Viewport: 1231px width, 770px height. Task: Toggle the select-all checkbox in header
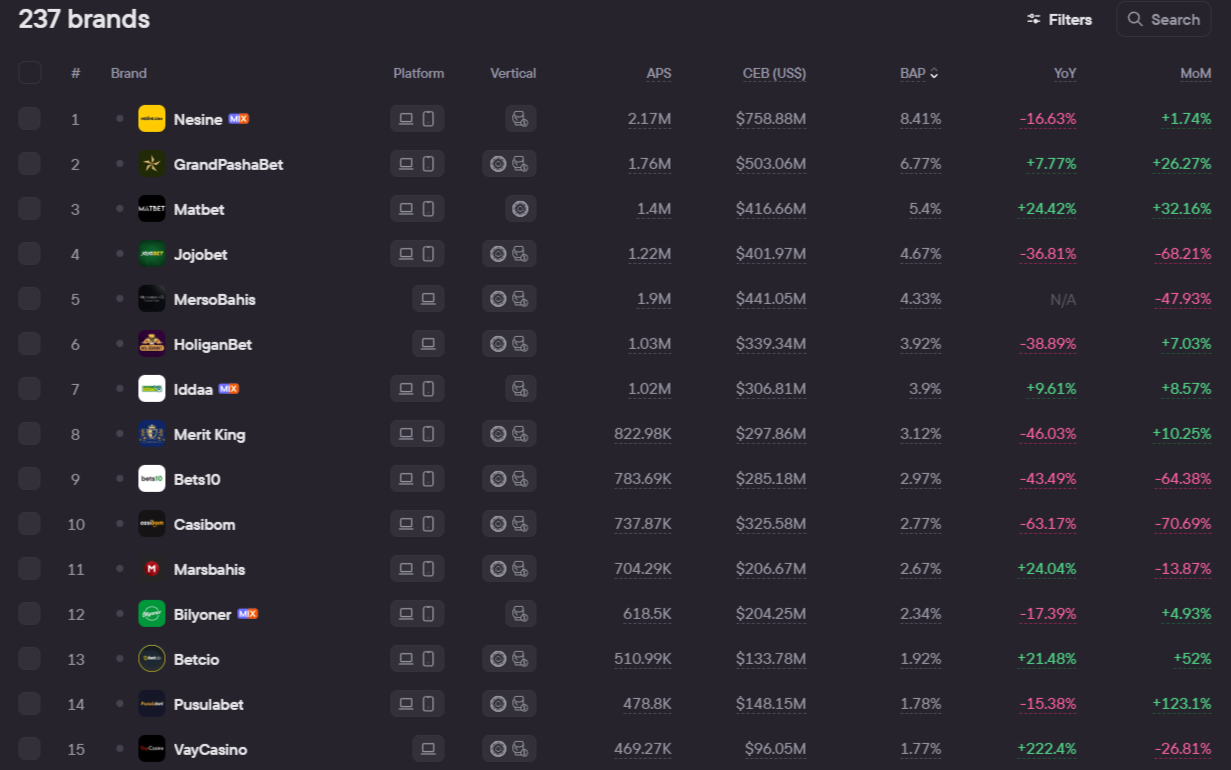click(x=30, y=73)
